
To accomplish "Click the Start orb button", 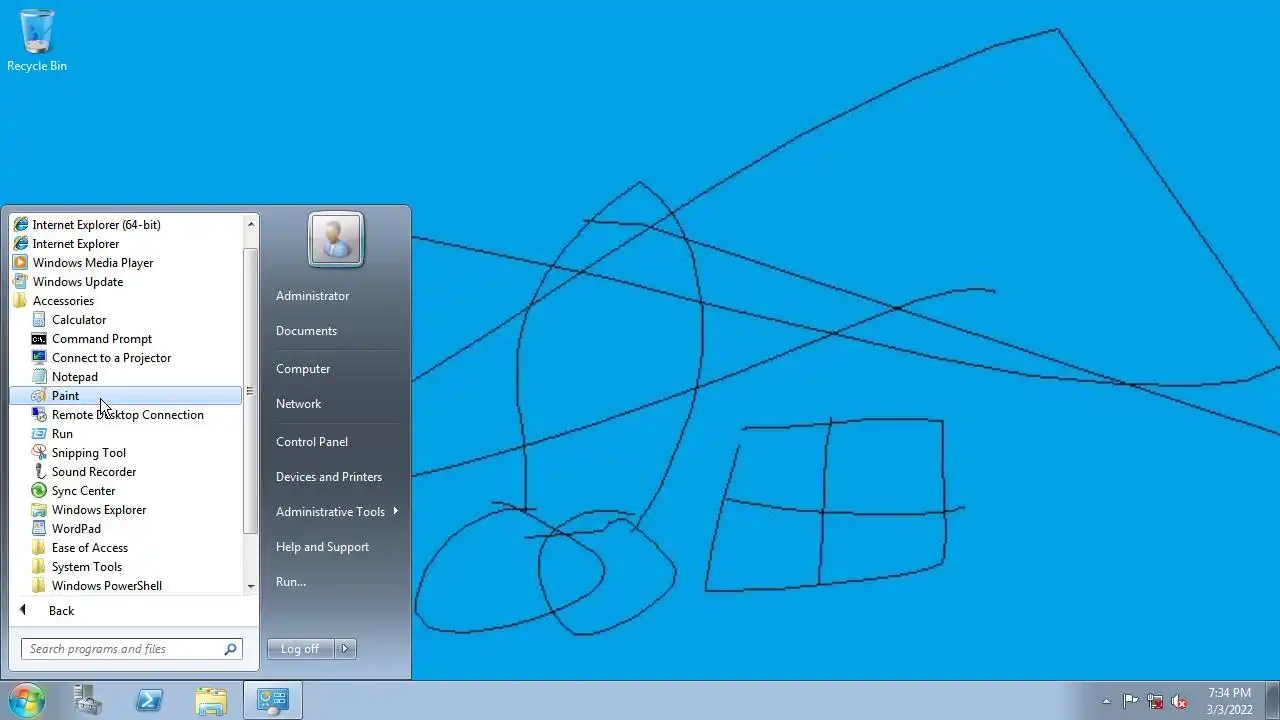I will click(27, 700).
